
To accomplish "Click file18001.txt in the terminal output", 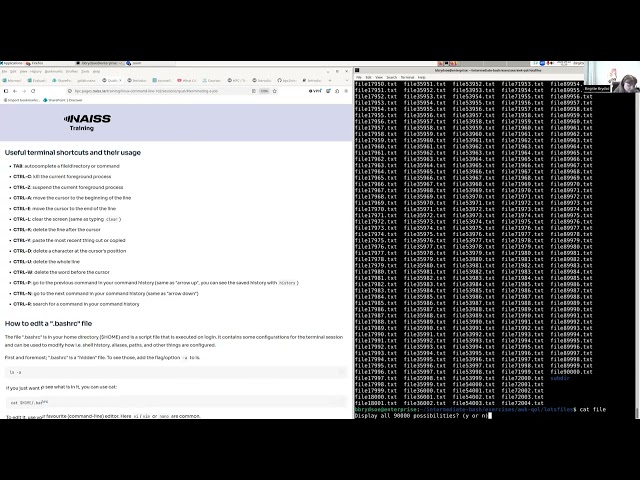I will click(376, 403).
